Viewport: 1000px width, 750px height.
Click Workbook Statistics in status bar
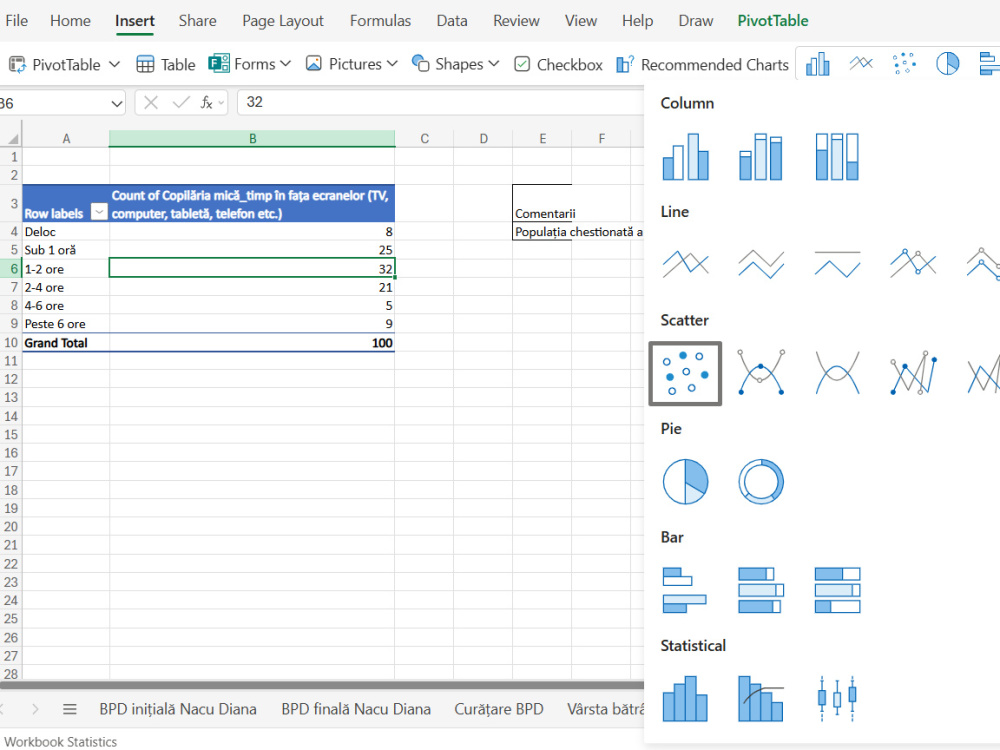tap(61, 742)
